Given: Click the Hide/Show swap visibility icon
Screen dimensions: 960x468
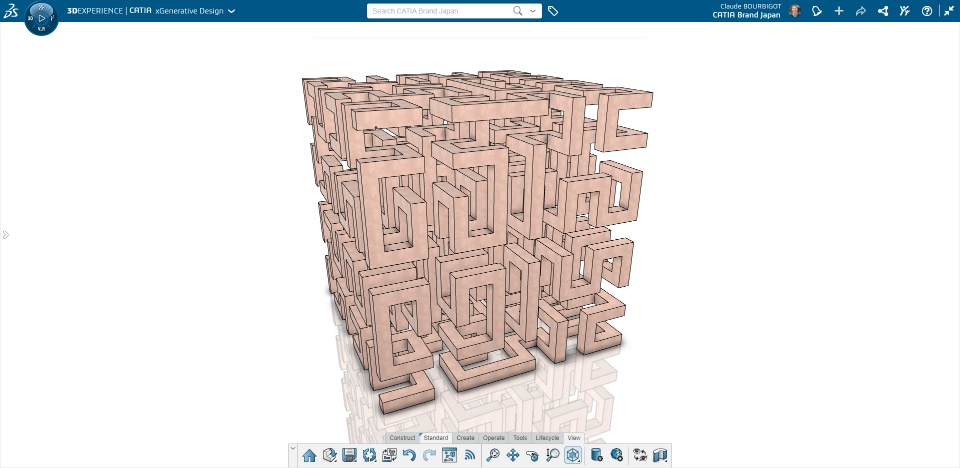Looking at the screenshot, I should [x=640, y=455].
